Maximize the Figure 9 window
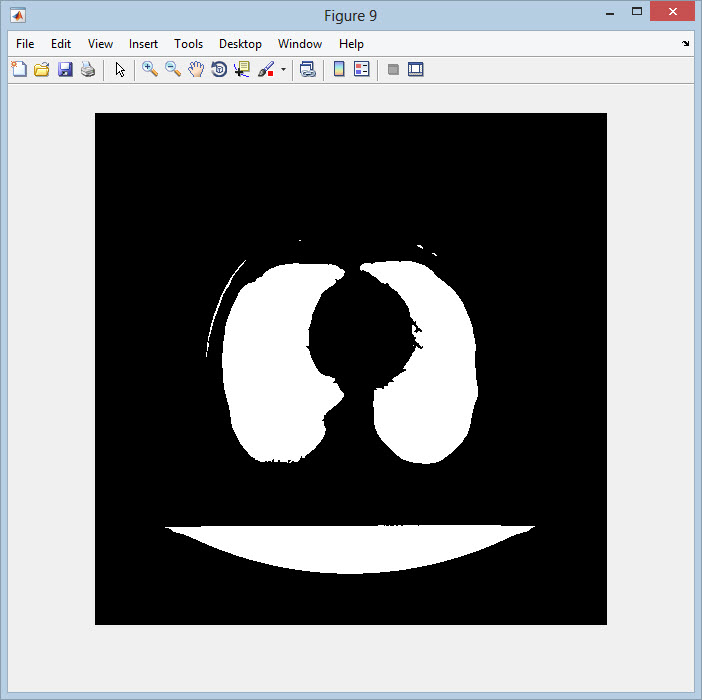Image resolution: width=702 pixels, height=700 pixels. 637,12
